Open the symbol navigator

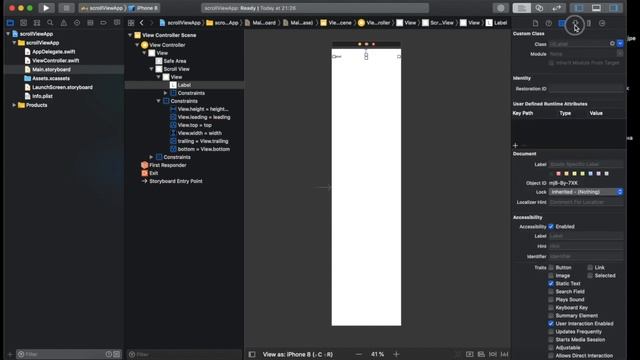[37, 23]
